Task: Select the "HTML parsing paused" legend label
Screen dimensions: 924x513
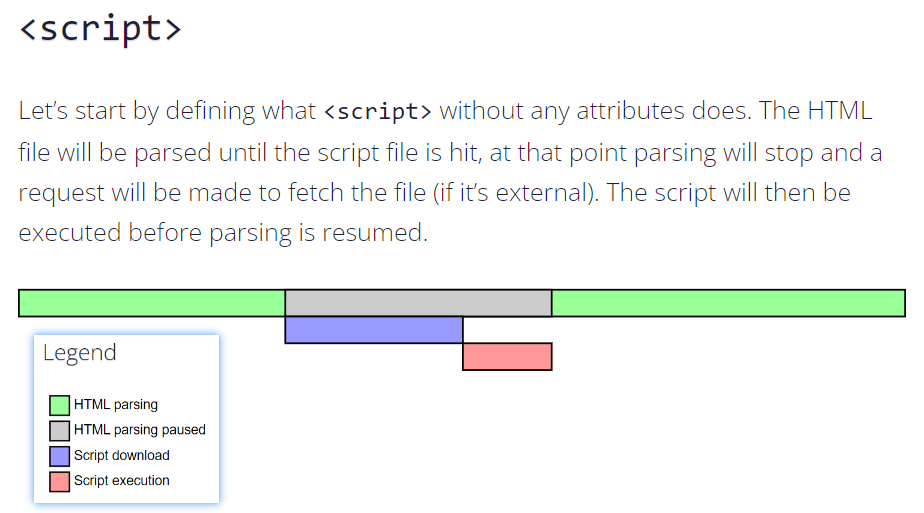Action: (140, 430)
